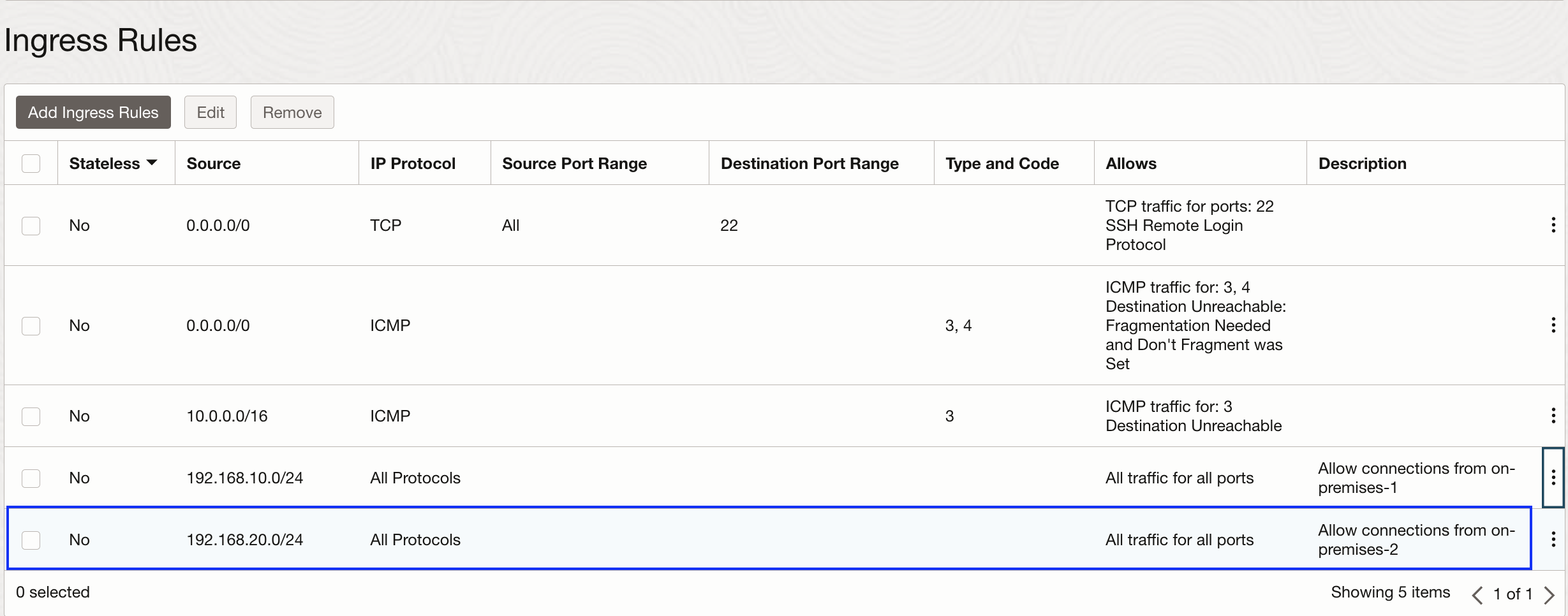Open actions menu for 192.168.10.0/24 rule

tap(1553, 478)
